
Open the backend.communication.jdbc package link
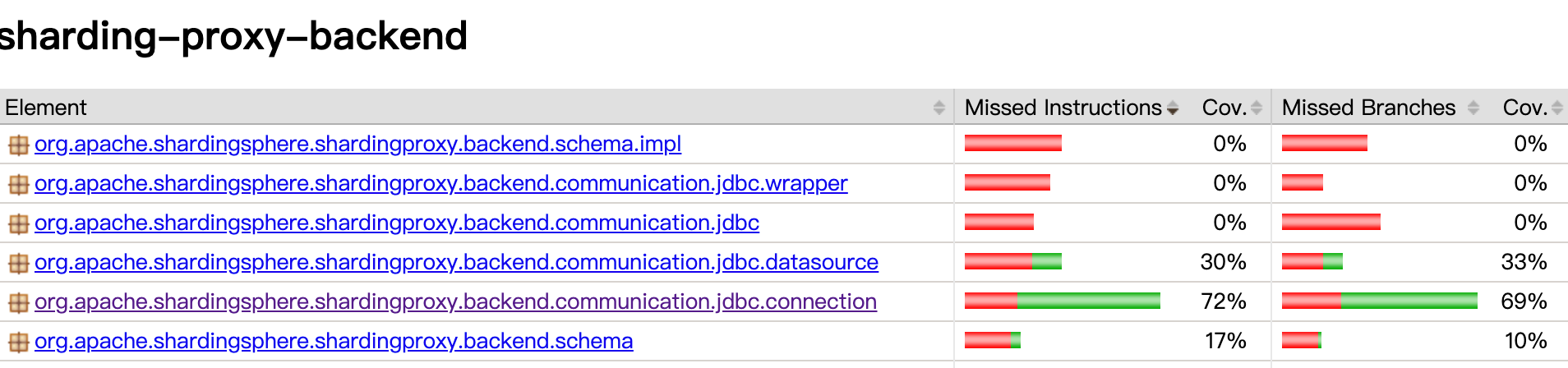click(x=397, y=223)
